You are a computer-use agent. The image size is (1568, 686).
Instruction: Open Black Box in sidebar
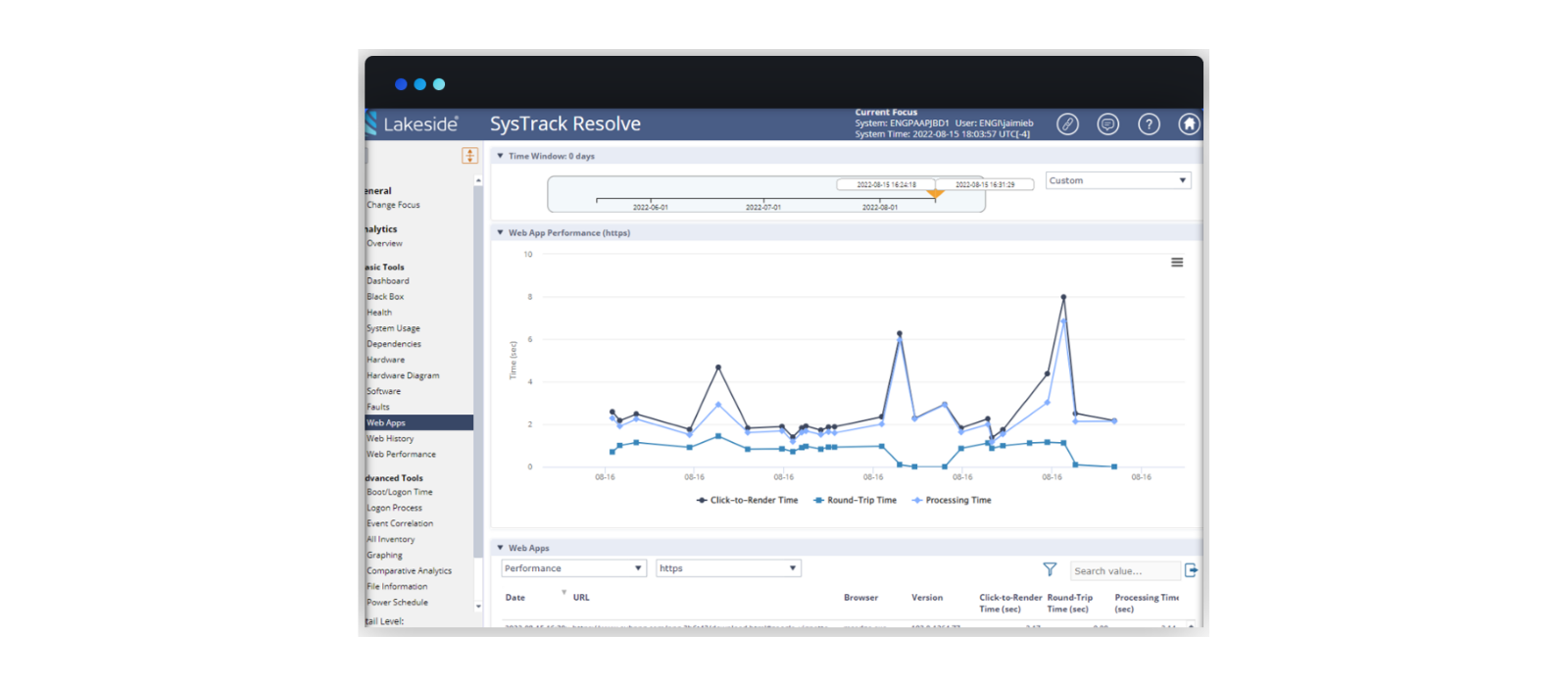click(385, 297)
